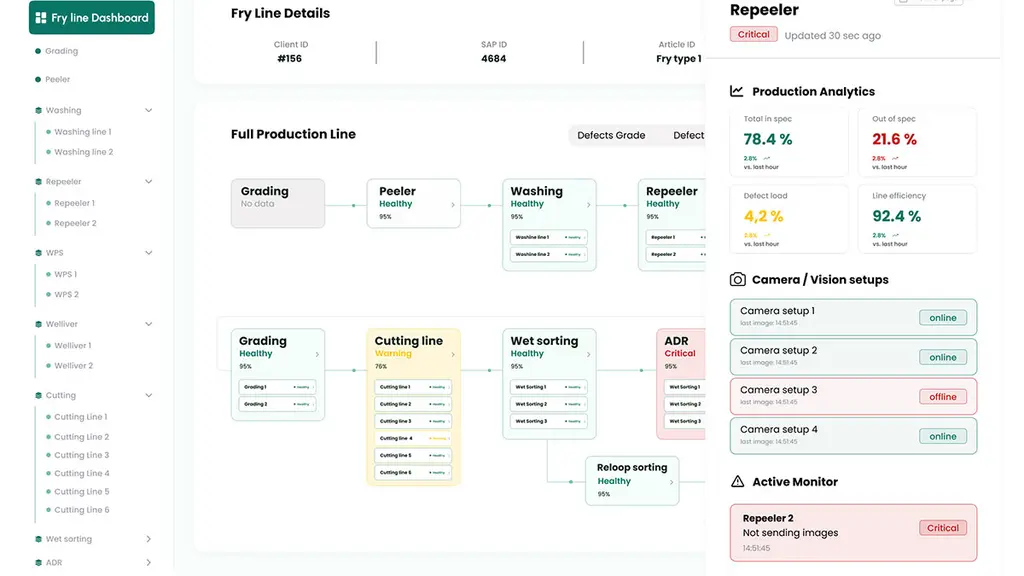This screenshot has width=1024, height=576.
Task: Click the SAP ID value 4684
Action: pyautogui.click(x=494, y=59)
